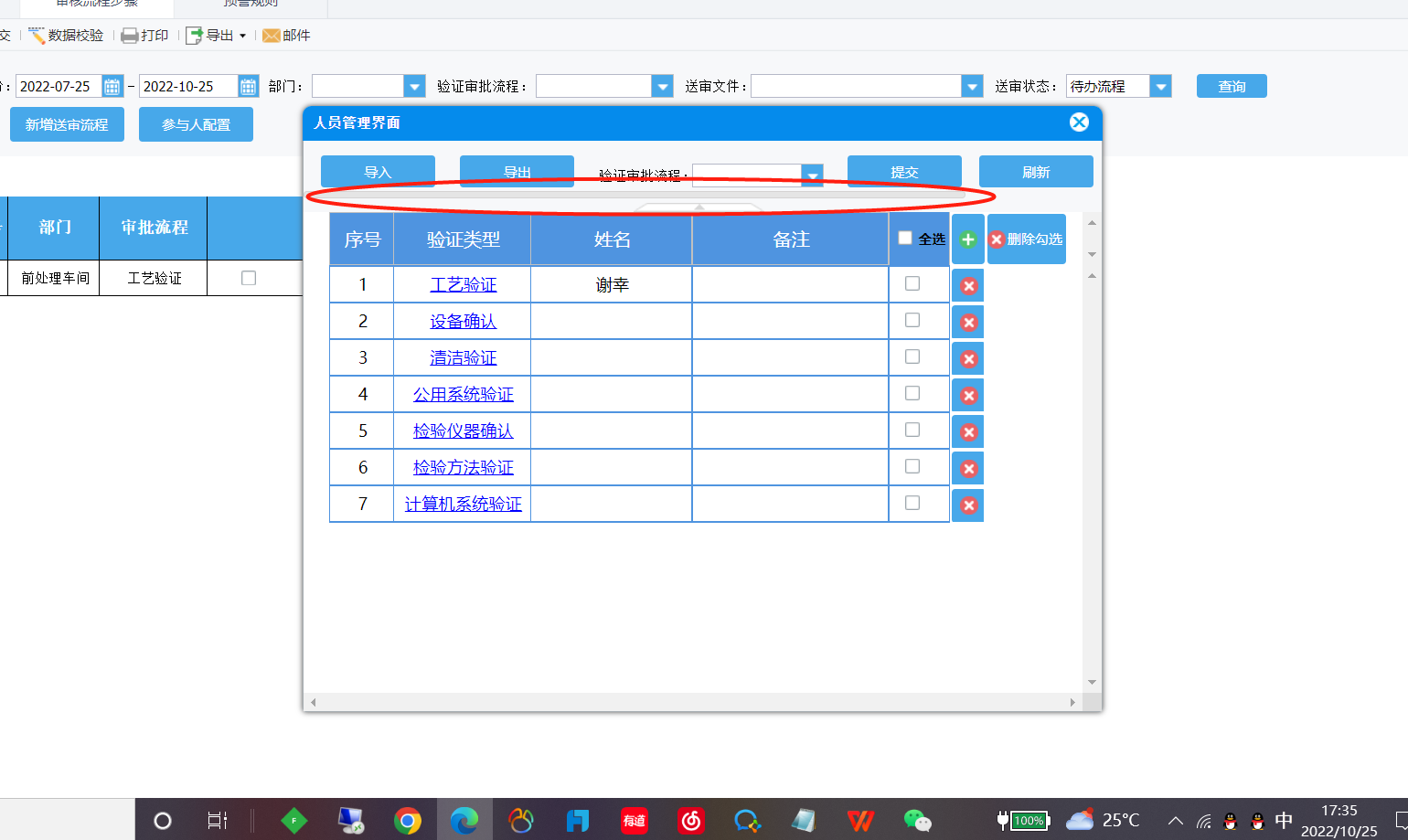1408x840 pixels.
Task: Click the 删除勾选 button
Action: 1027,239
